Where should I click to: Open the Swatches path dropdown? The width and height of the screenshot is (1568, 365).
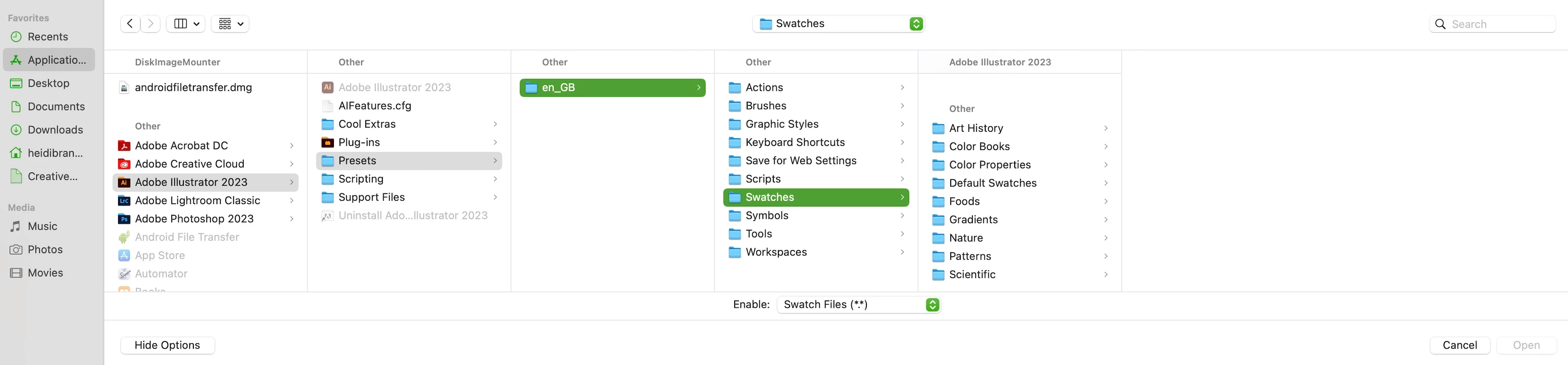click(x=838, y=24)
